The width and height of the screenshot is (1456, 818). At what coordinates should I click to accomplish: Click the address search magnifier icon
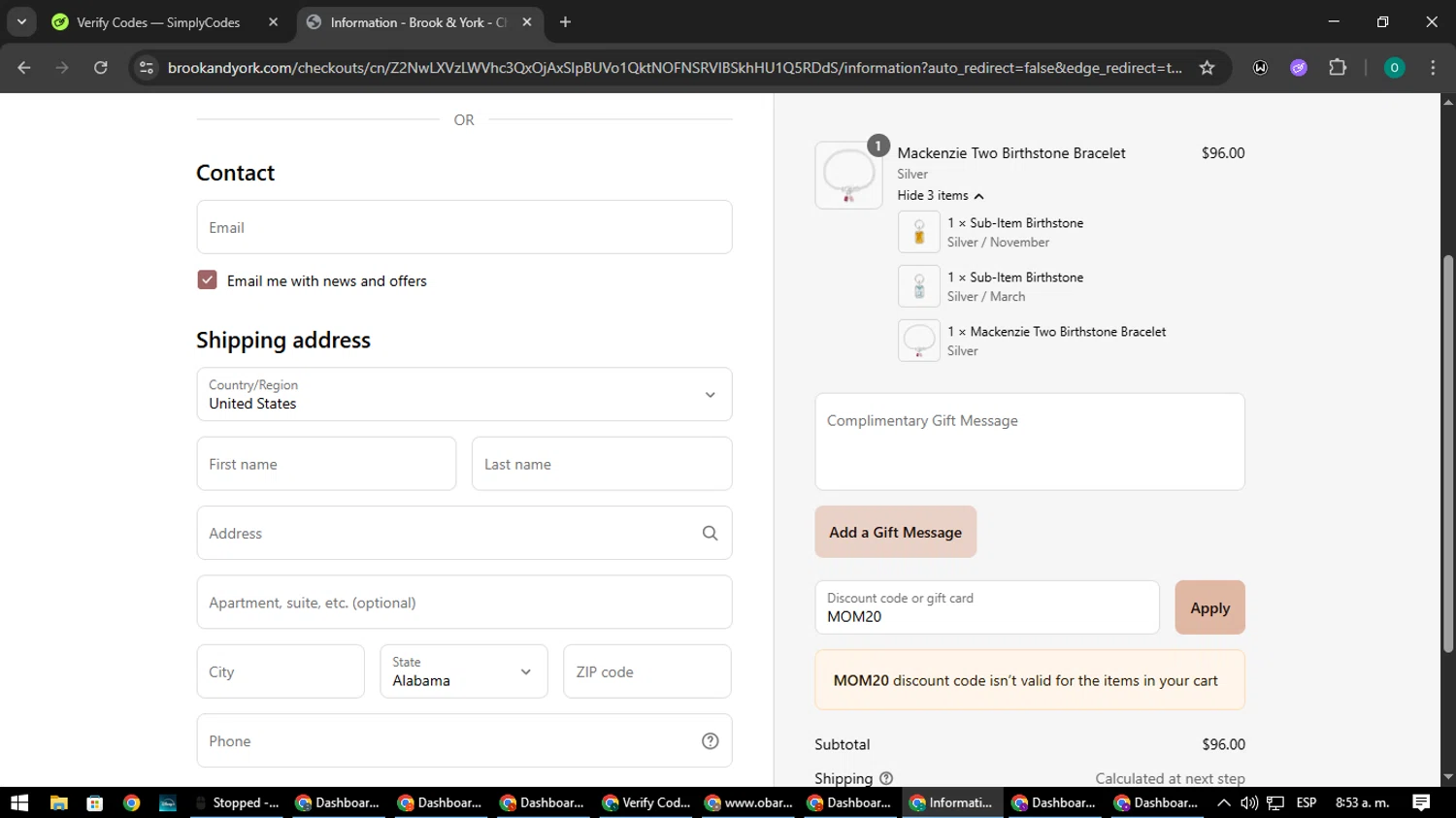pos(710,533)
